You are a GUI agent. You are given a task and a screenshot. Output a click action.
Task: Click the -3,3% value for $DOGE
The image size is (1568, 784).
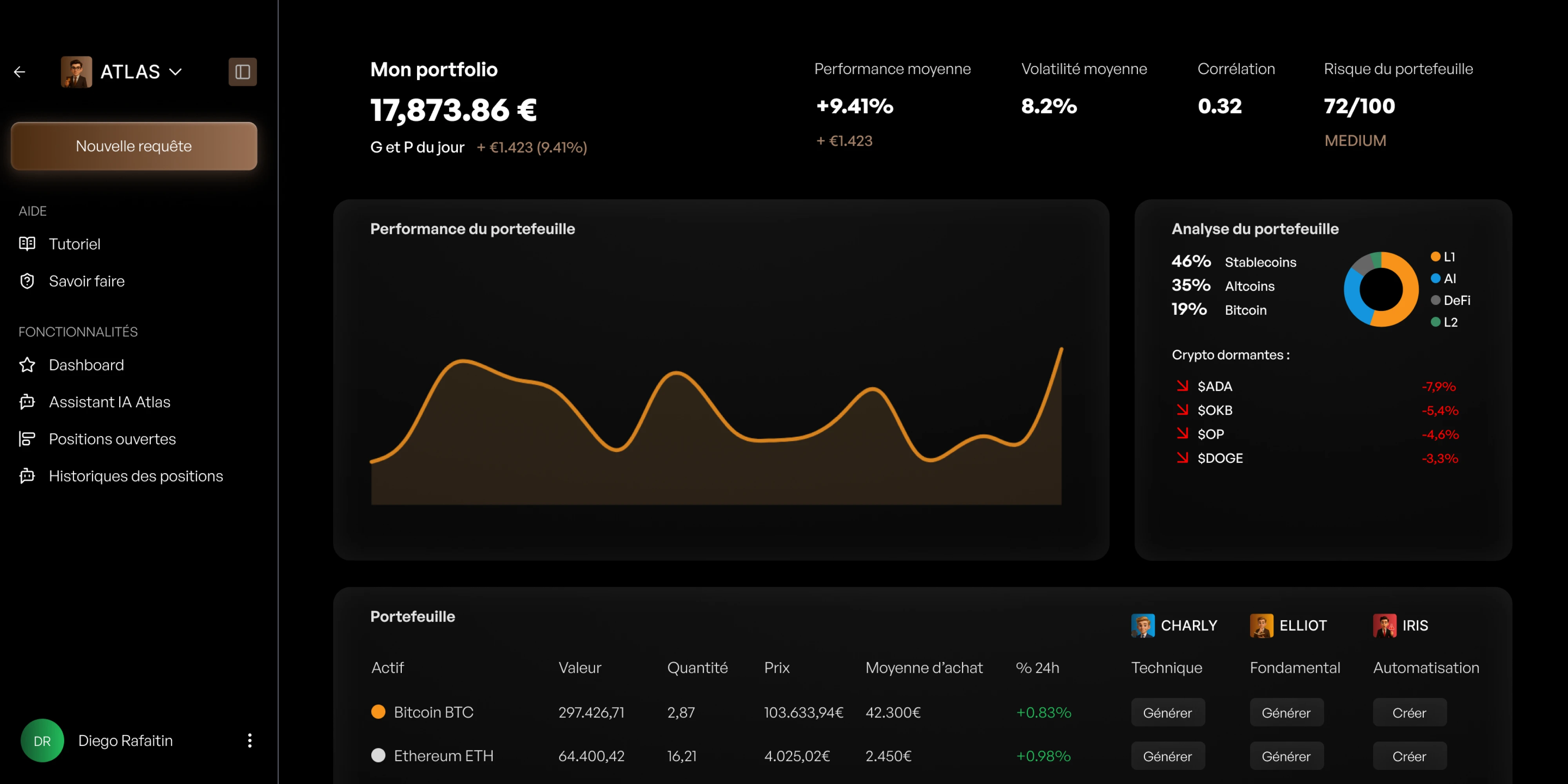point(1439,458)
